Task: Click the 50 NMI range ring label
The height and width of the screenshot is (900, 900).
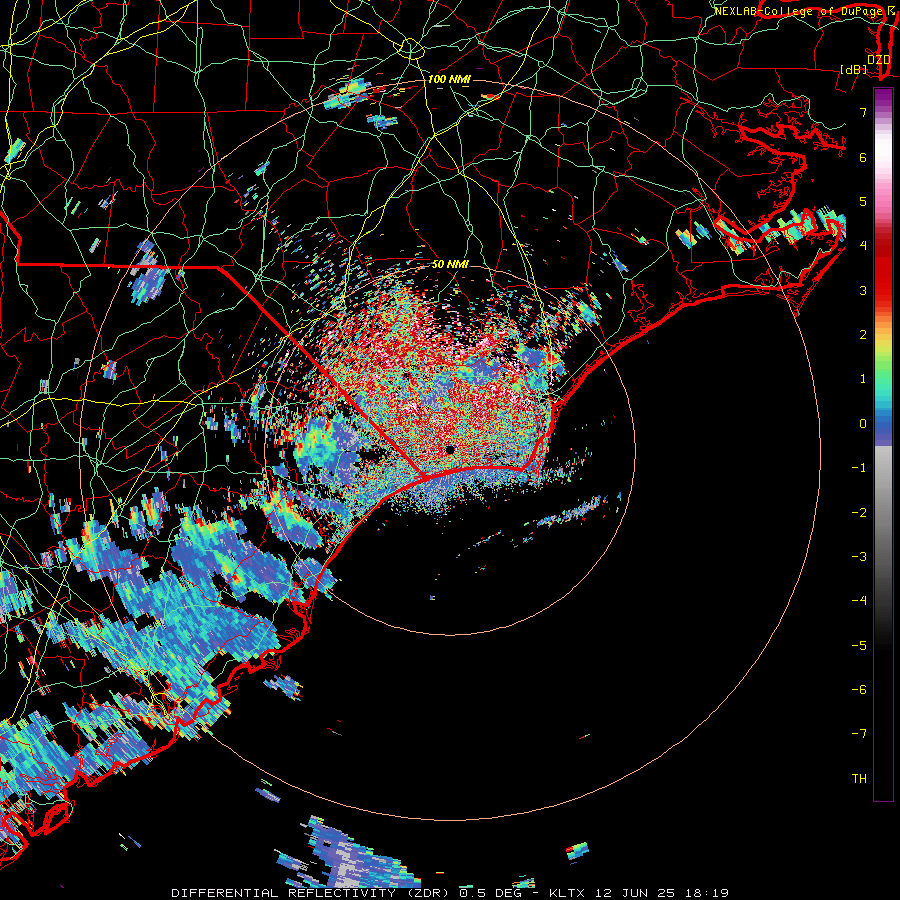Action: 450,264
